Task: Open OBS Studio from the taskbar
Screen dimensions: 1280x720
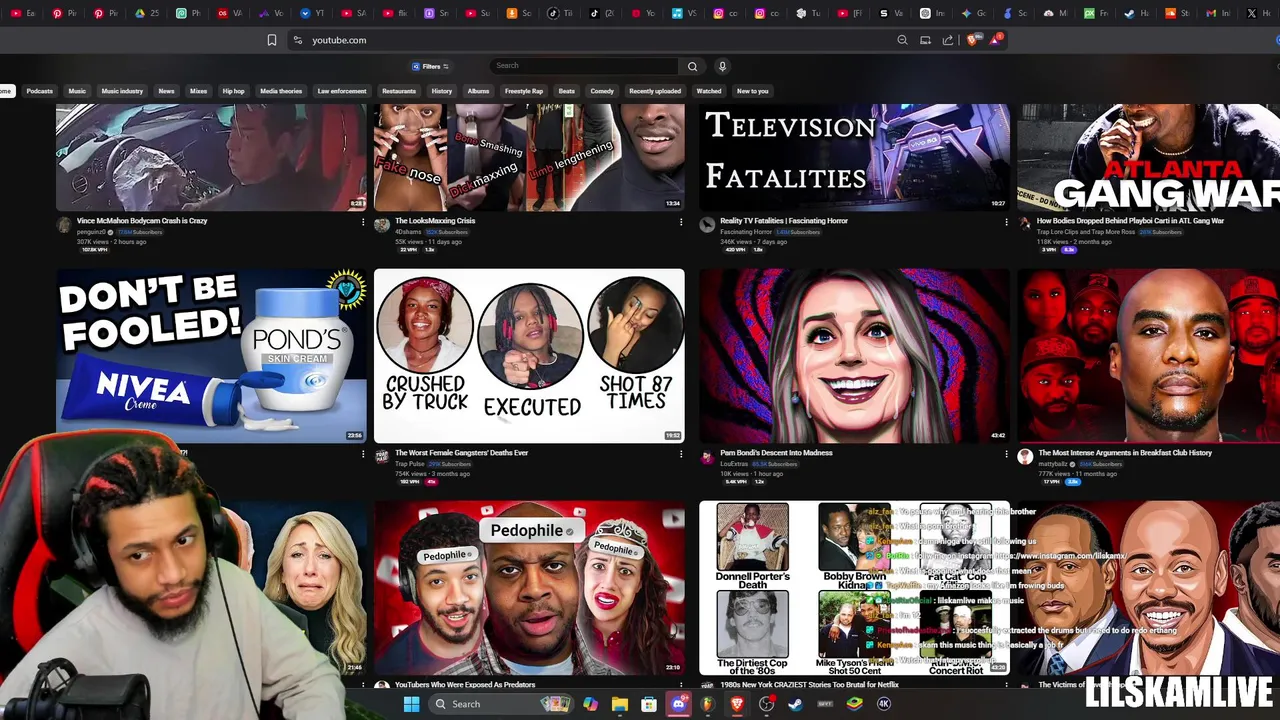Action: pos(766,704)
